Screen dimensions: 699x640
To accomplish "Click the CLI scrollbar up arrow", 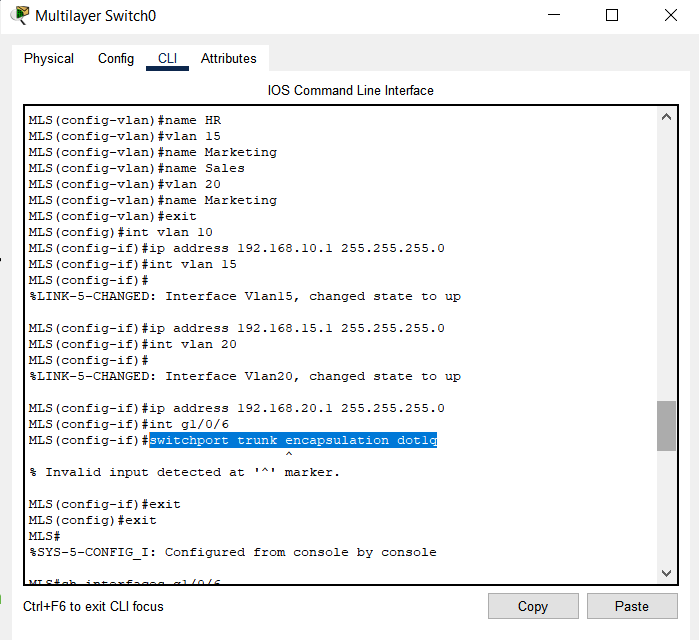I will click(x=666, y=117).
